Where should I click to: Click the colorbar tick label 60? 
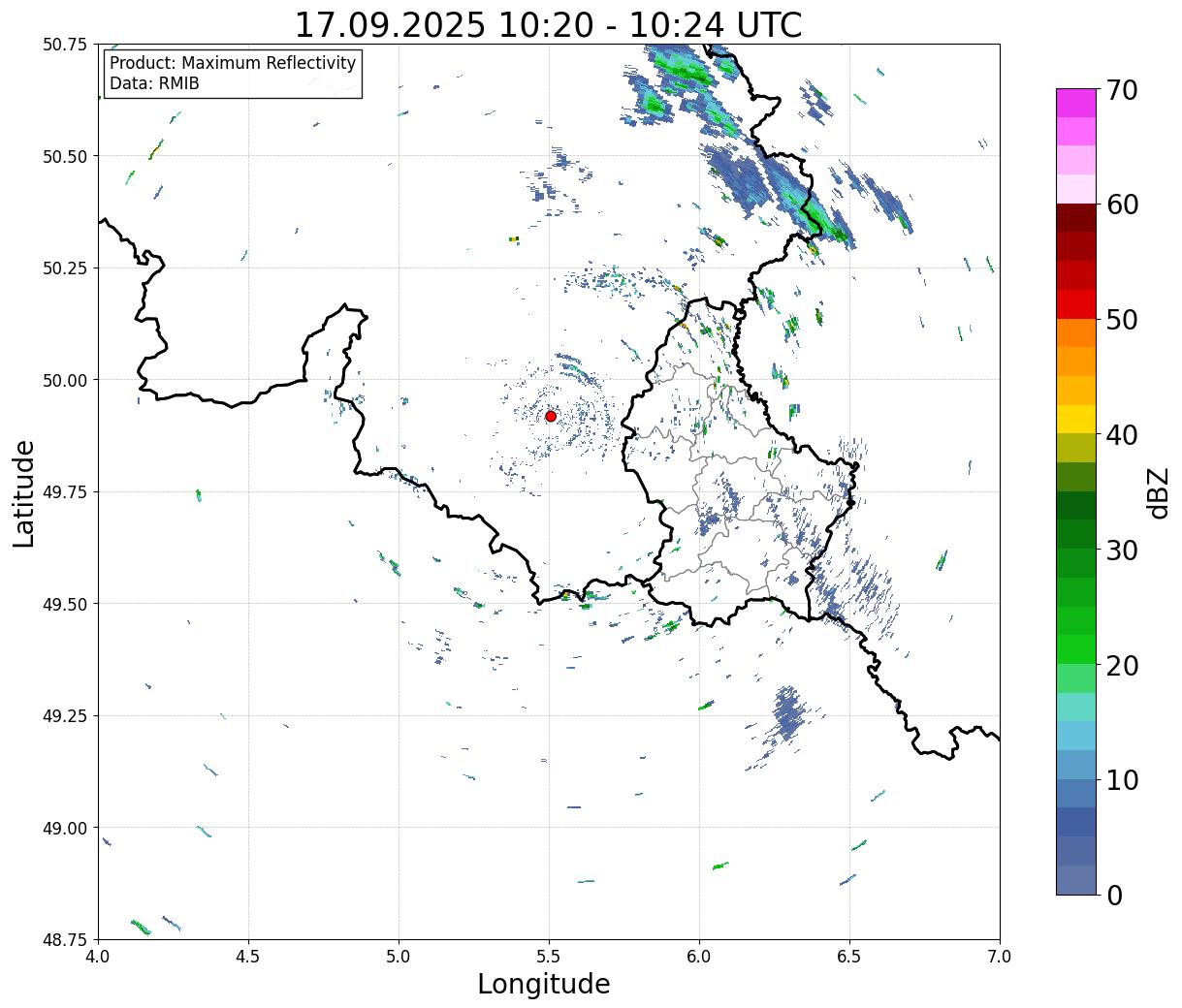(x=1122, y=205)
